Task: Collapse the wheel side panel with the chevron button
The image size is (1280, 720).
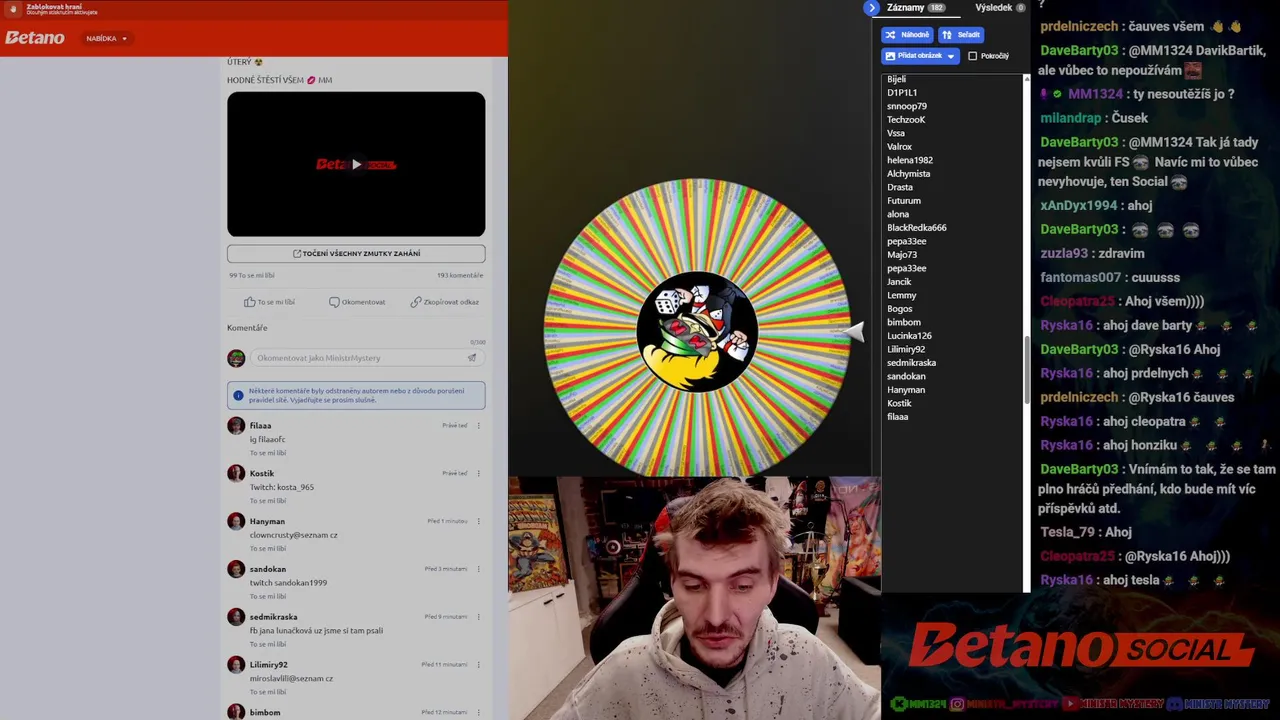Action: (x=871, y=8)
